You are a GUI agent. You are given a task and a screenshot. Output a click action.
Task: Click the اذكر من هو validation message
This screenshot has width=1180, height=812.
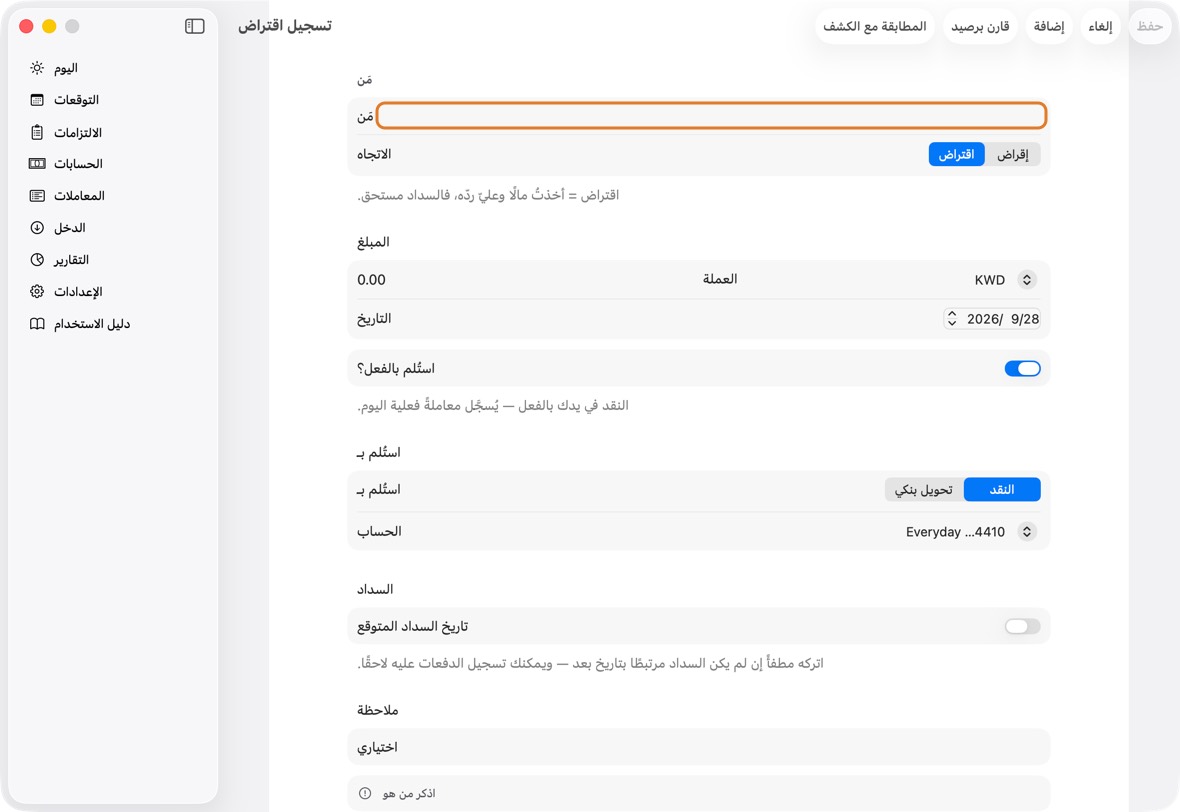click(409, 793)
